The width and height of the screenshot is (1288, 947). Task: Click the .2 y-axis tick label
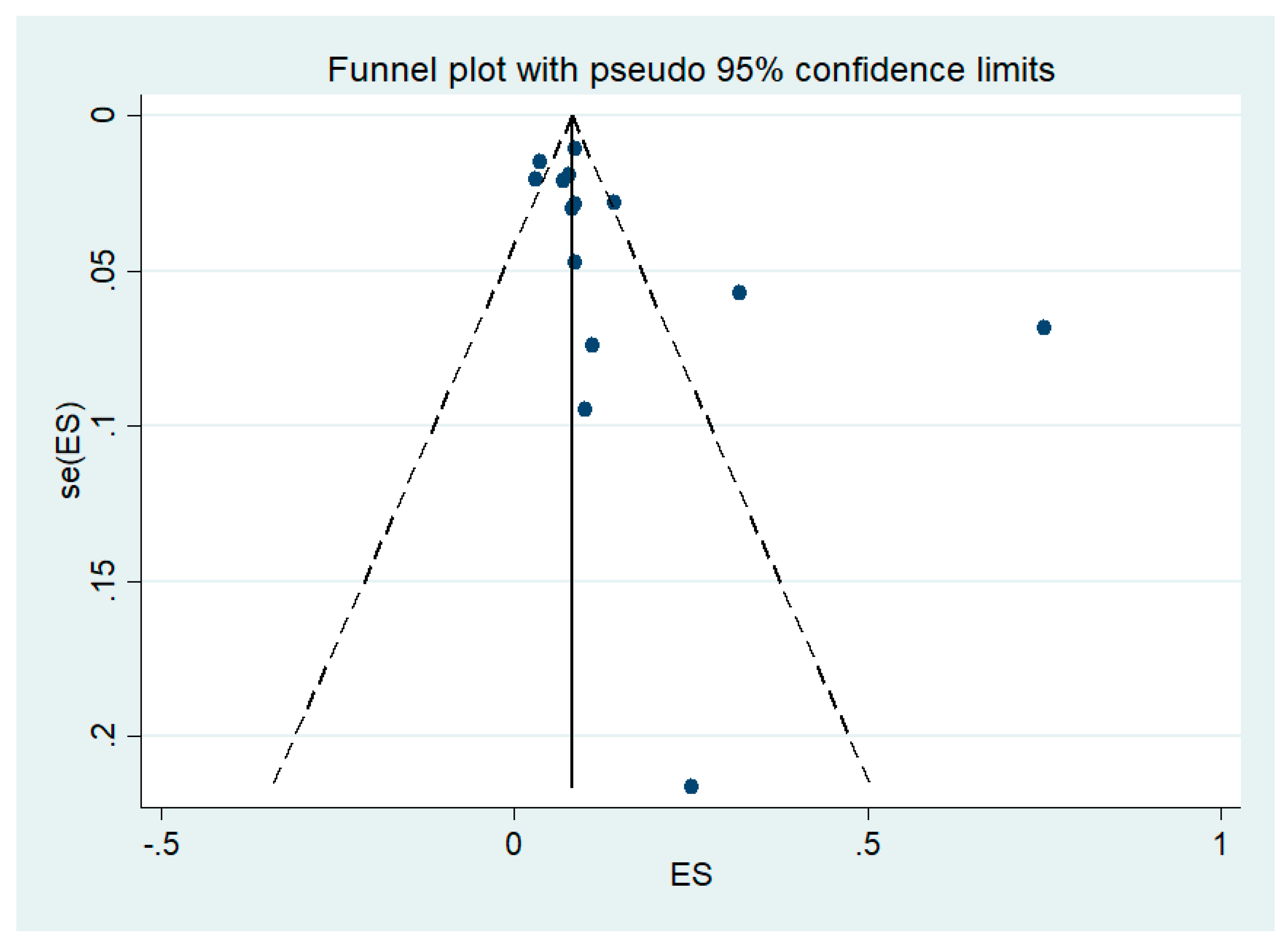pyautogui.click(x=103, y=735)
